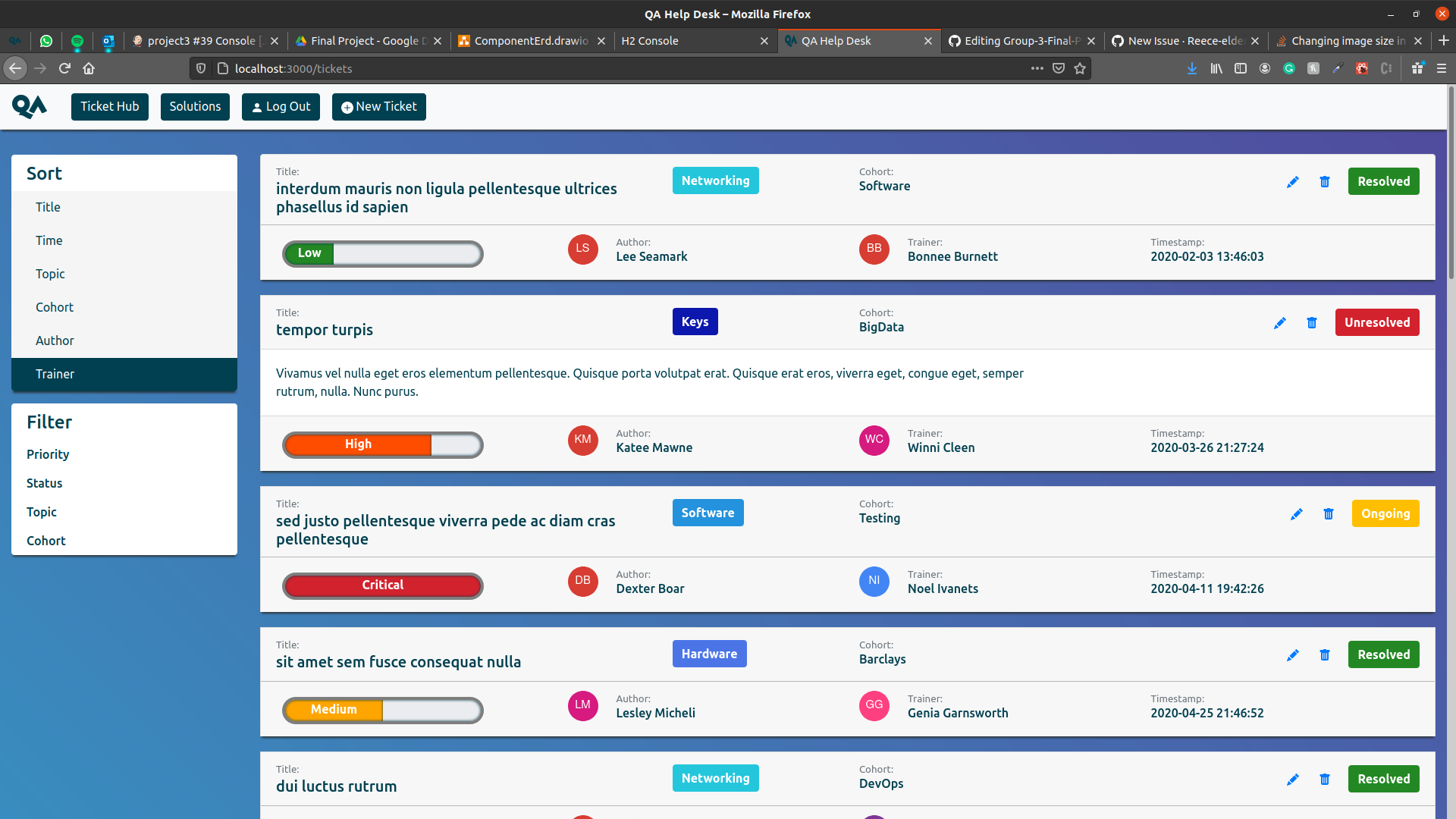The image size is (1456, 819).
Task: Toggle the Ongoing status badge
Action: (1385, 513)
